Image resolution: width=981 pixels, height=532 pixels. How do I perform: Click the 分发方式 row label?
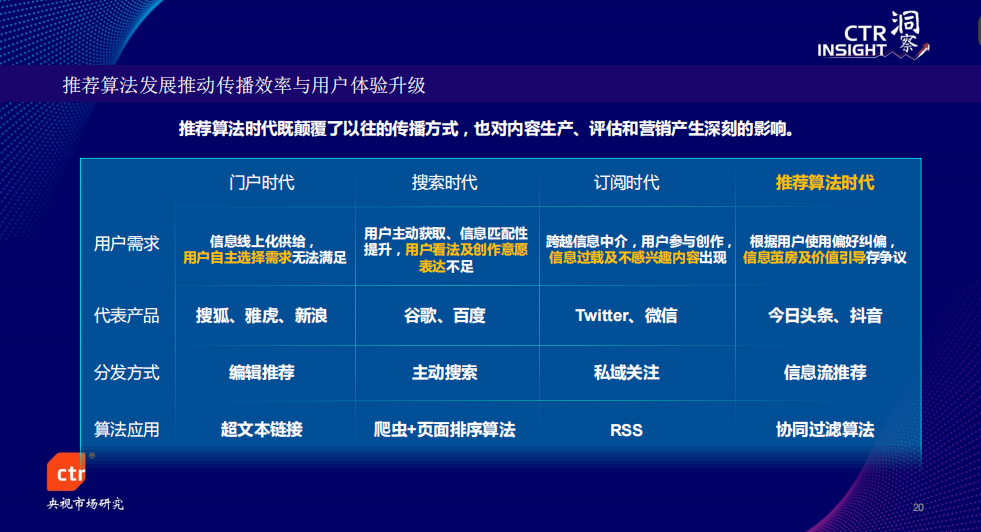pyautogui.click(x=126, y=372)
